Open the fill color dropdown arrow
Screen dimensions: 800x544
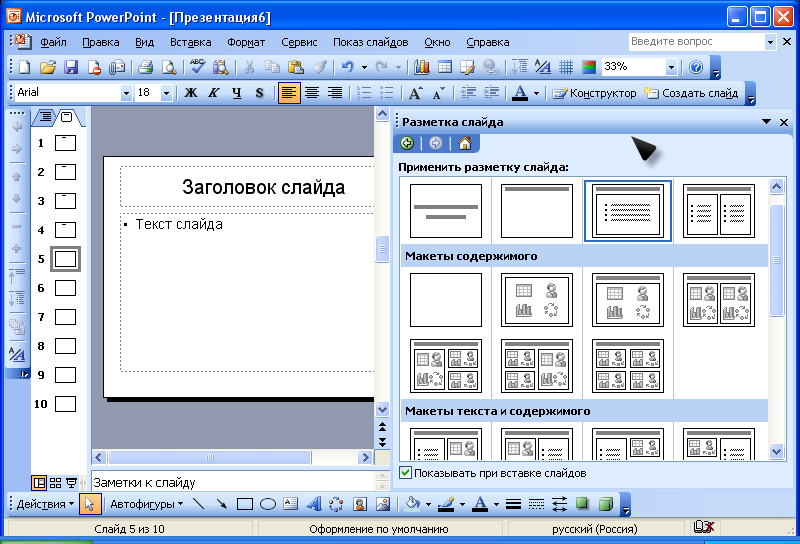coord(428,505)
